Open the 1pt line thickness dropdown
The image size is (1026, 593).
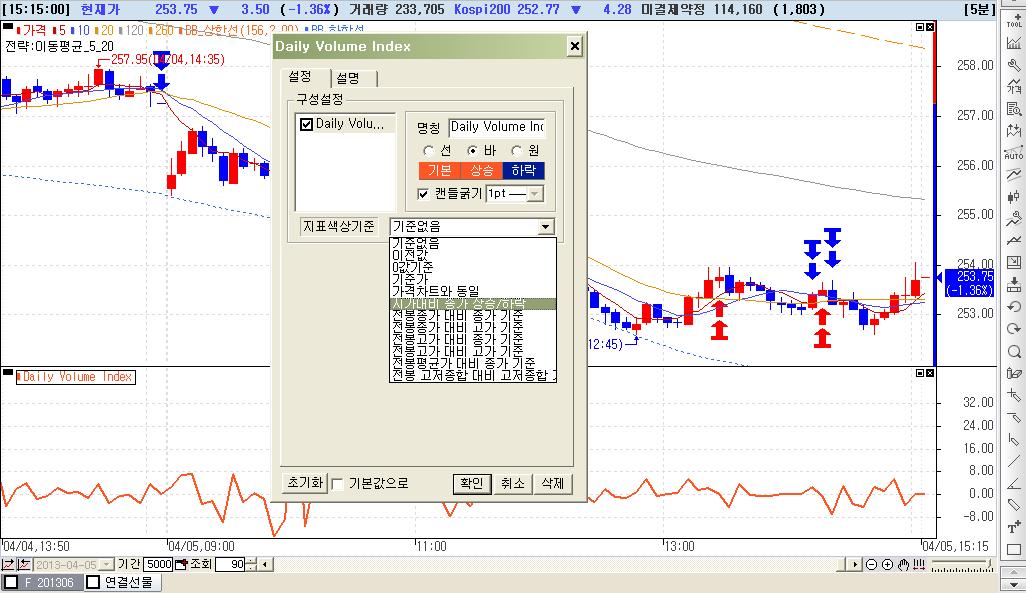[x=534, y=194]
